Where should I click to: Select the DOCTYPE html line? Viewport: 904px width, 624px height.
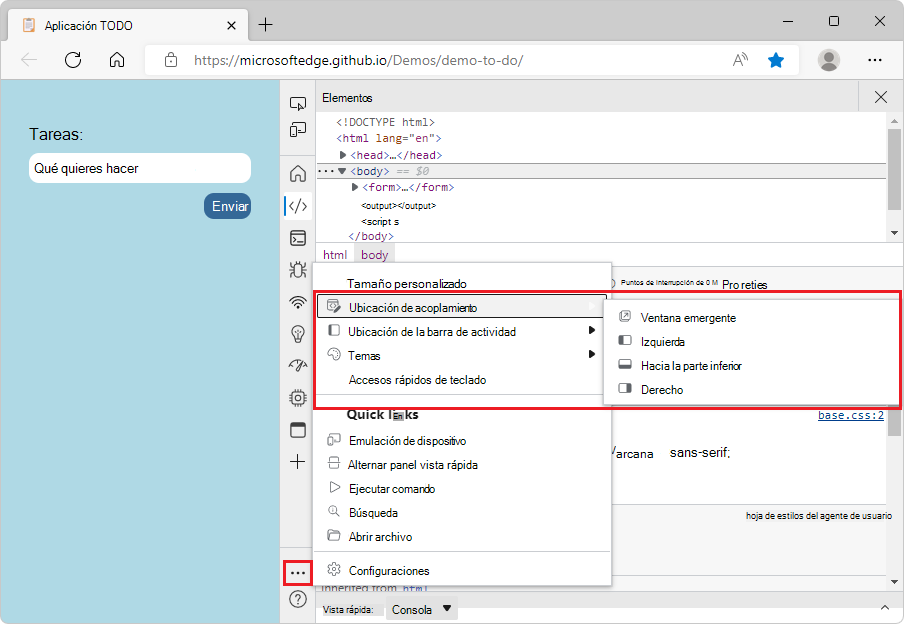tap(386, 122)
